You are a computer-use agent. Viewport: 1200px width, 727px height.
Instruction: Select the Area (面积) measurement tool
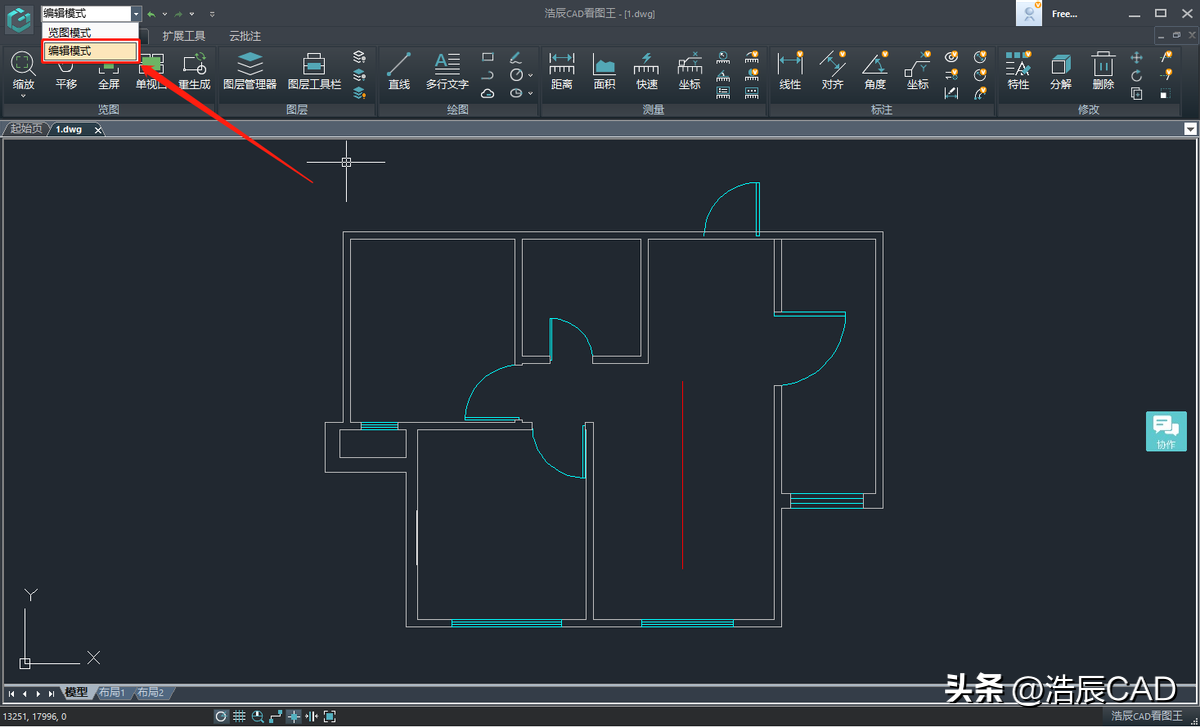point(604,72)
